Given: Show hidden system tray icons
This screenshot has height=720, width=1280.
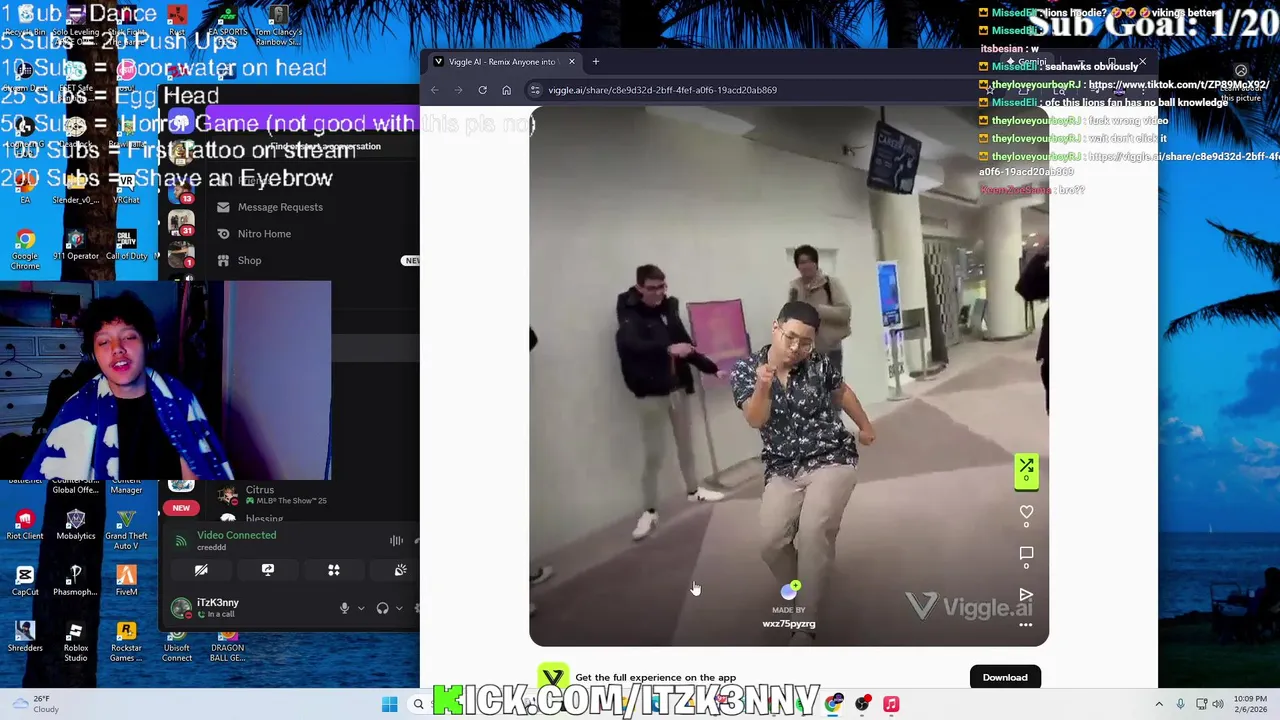Looking at the screenshot, I should [1159, 705].
